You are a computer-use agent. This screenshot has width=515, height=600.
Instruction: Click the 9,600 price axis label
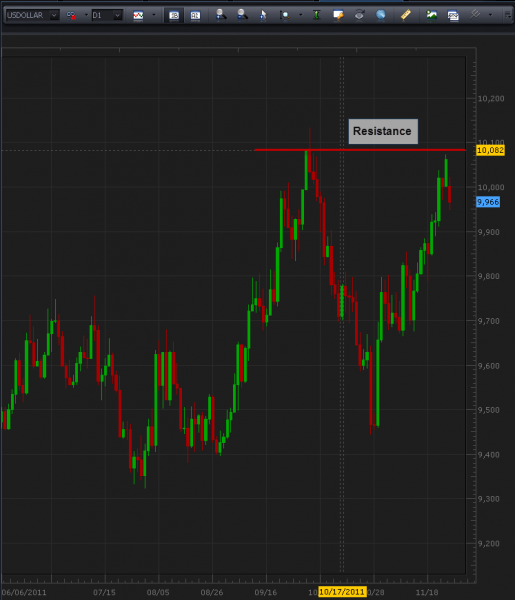489,366
